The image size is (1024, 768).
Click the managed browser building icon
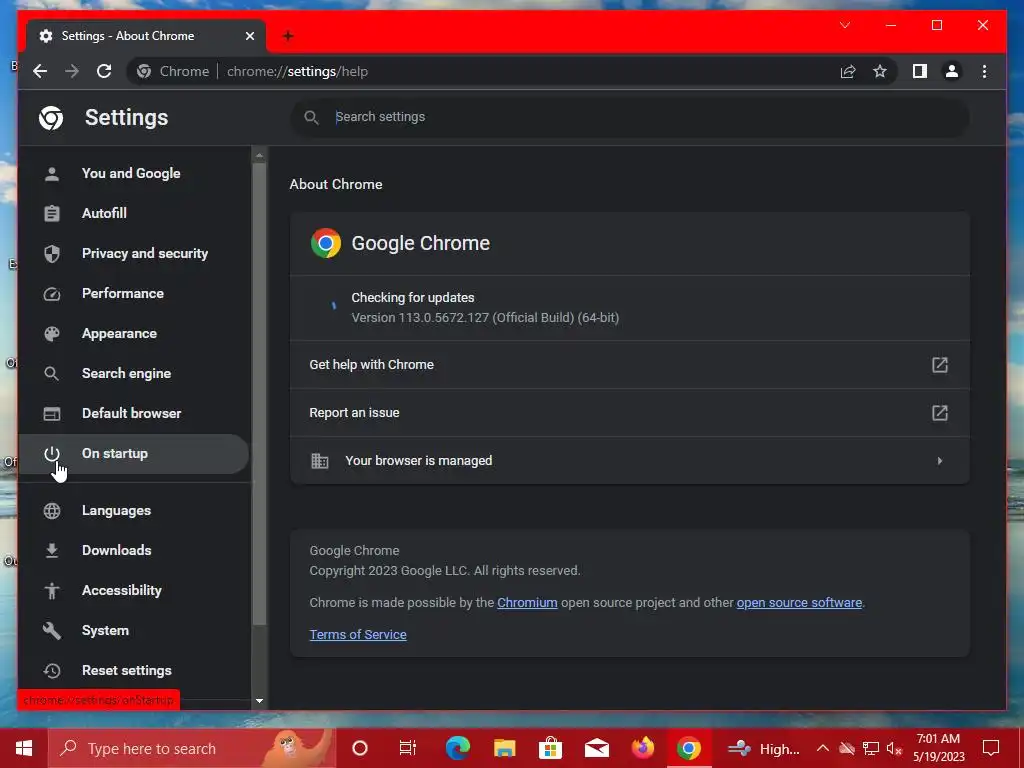coord(319,461)
